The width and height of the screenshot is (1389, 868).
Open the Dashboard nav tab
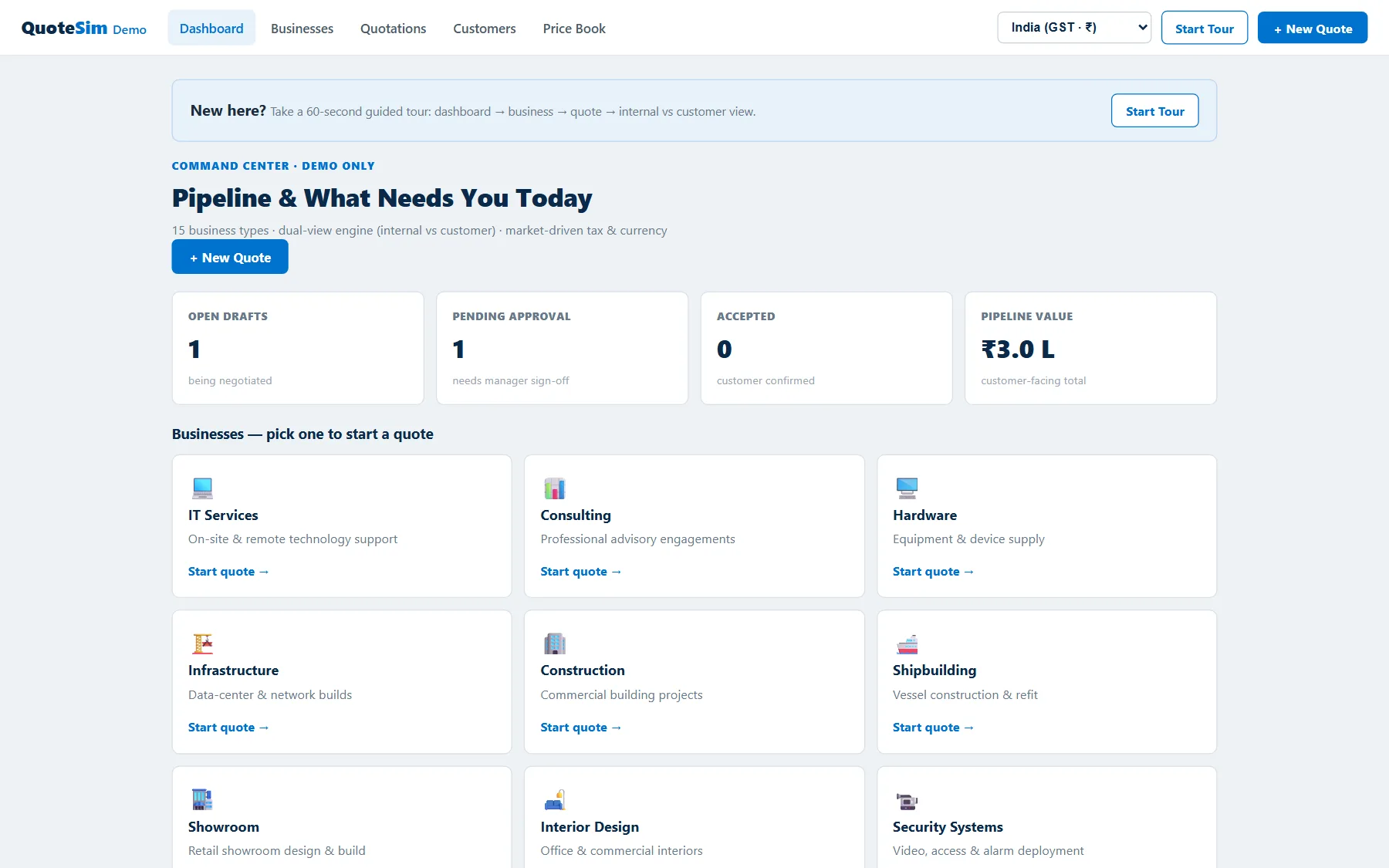tap(211, 28)
